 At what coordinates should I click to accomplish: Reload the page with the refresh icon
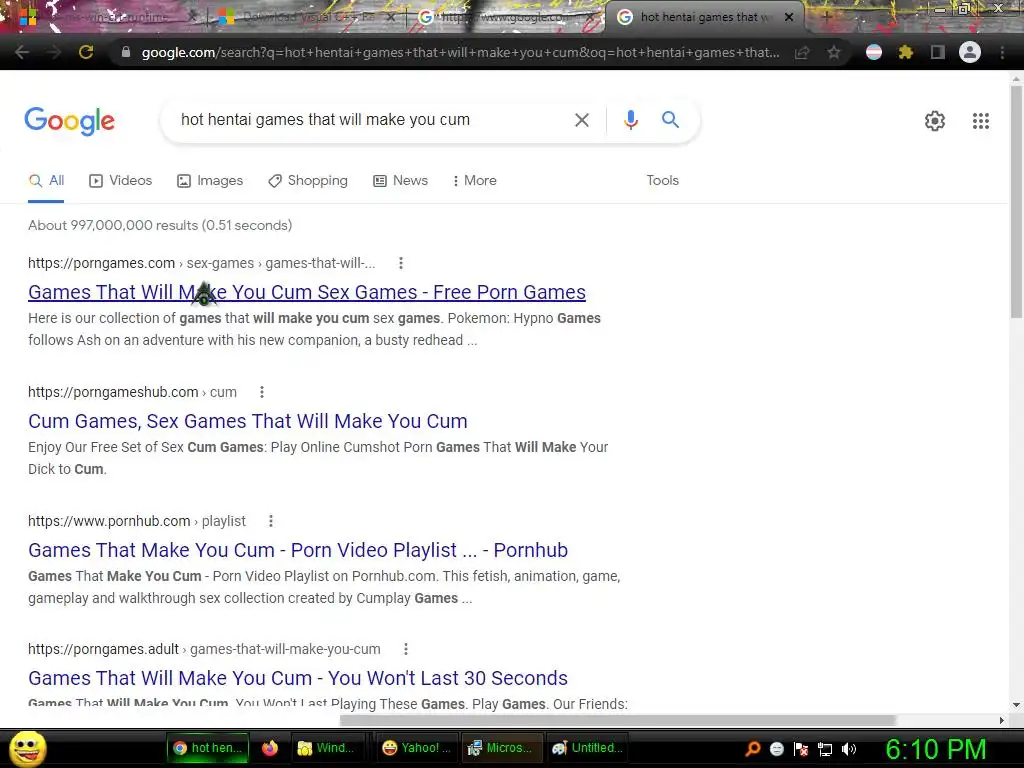pyautogui.click(x=86, y=52)
